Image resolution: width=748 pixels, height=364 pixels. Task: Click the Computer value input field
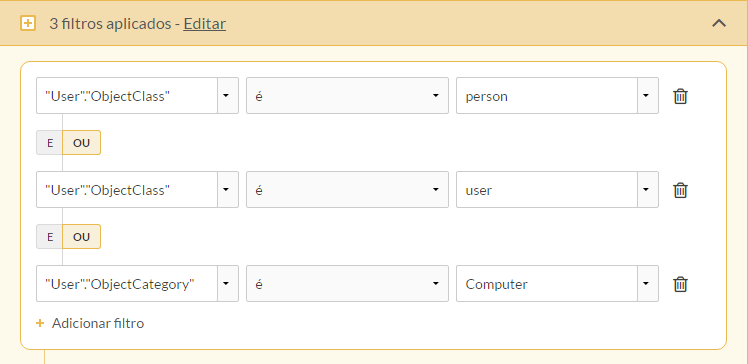point(547,284)
